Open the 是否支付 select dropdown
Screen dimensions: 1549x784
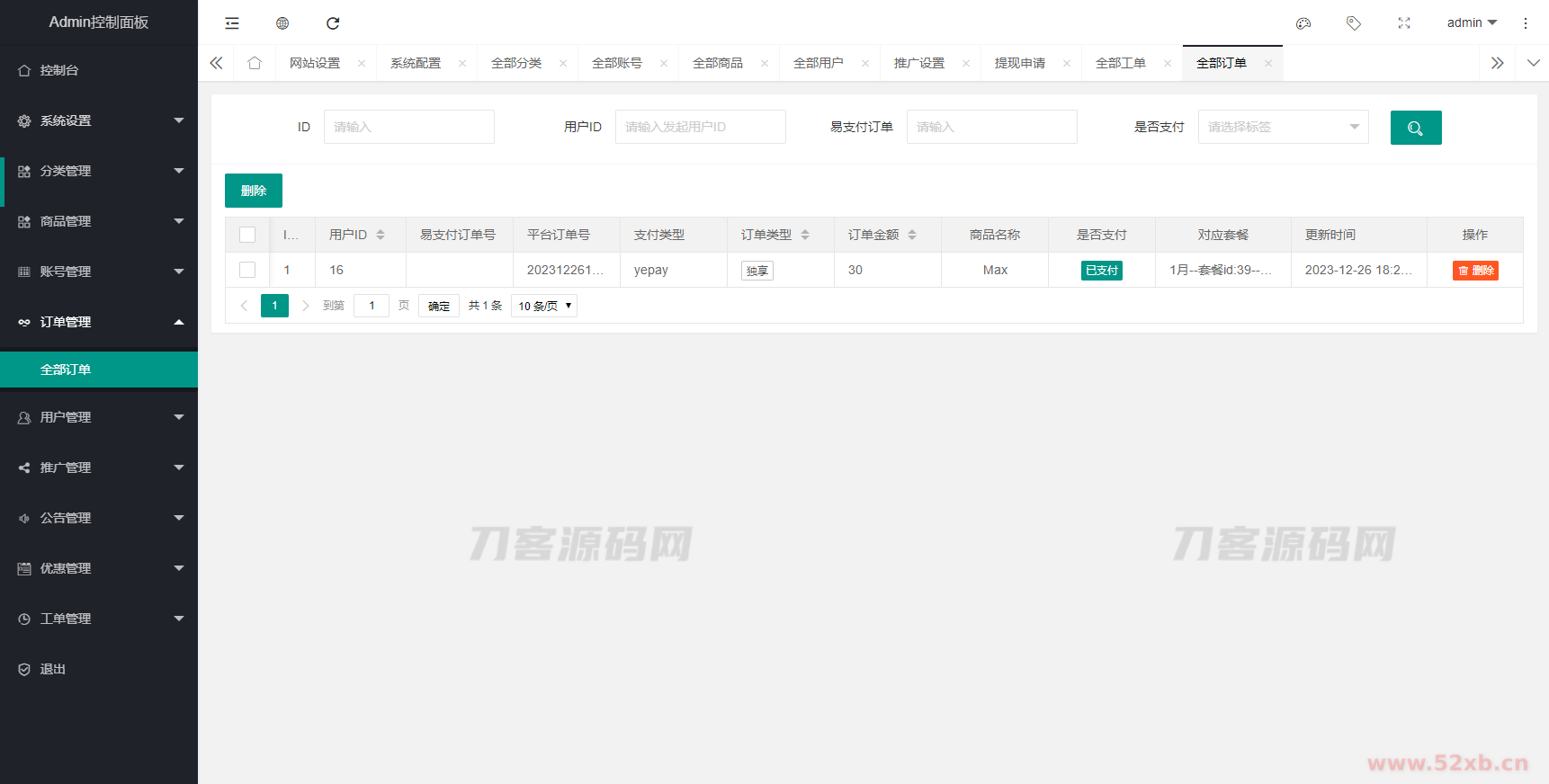click(1283, 127)
